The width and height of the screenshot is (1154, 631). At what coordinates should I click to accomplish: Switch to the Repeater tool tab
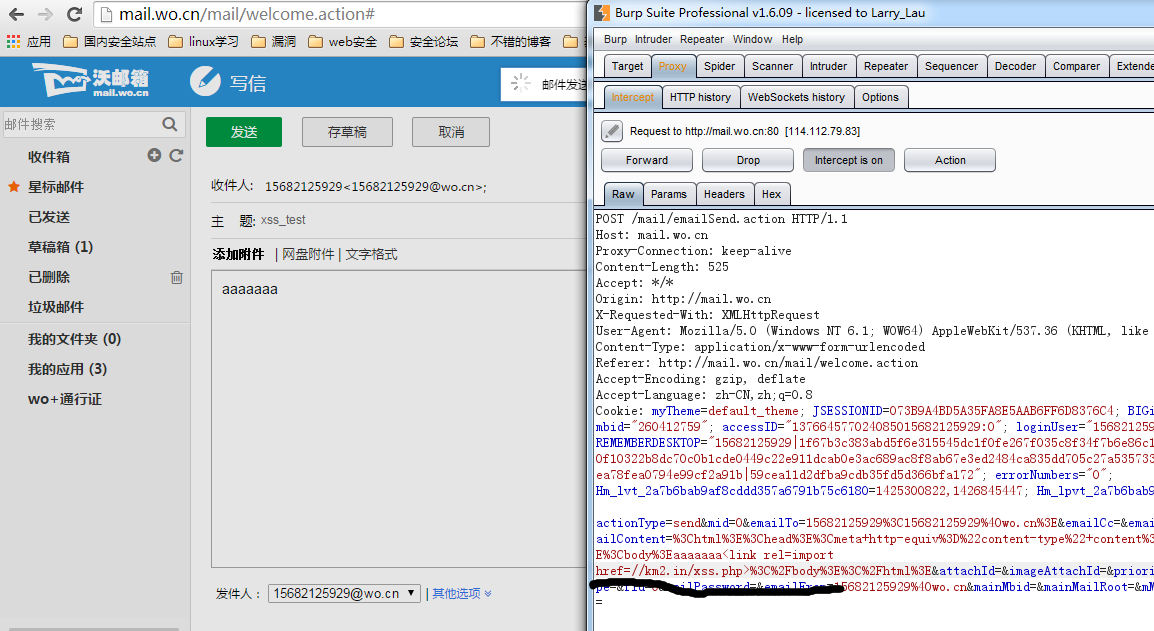pos(885,66)
